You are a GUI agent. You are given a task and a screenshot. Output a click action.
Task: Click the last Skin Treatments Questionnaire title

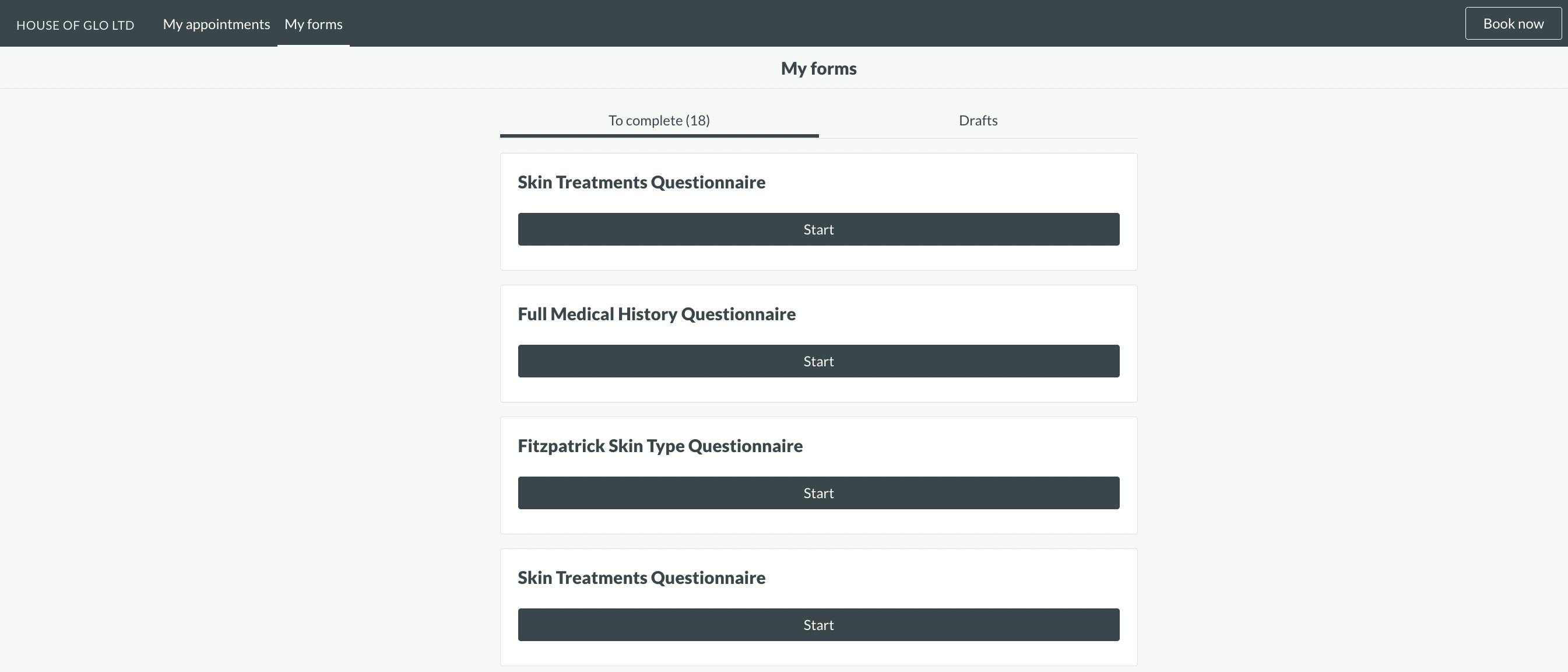[641, 577]
